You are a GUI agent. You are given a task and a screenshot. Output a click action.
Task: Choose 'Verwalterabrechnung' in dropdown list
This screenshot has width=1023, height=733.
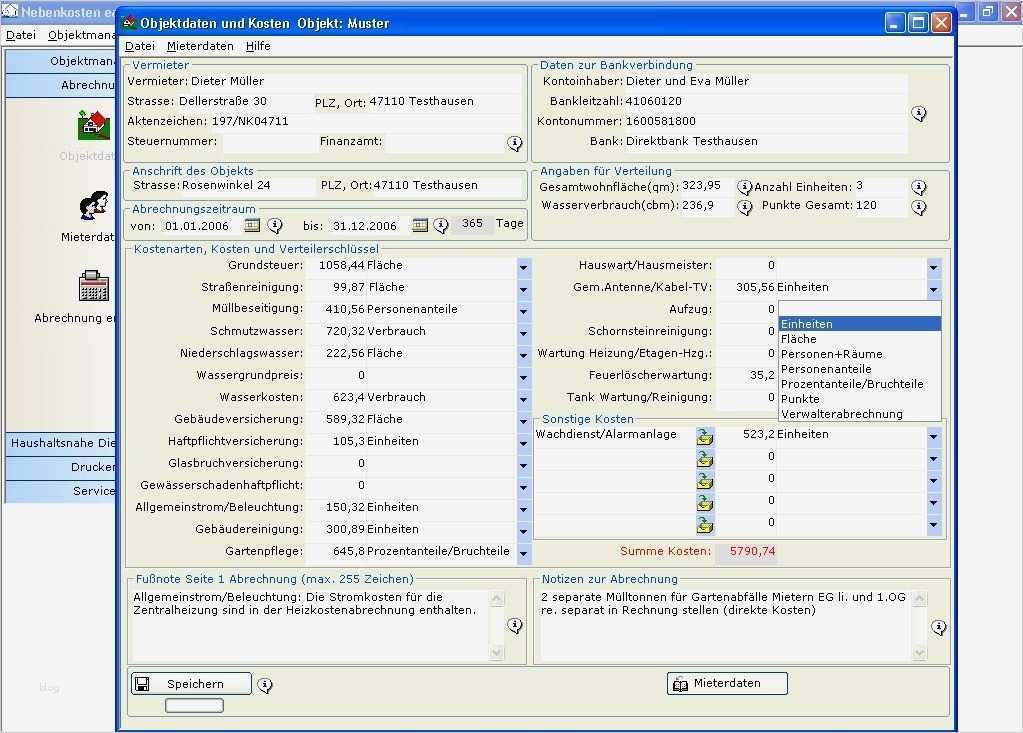[x=859, y=414]
